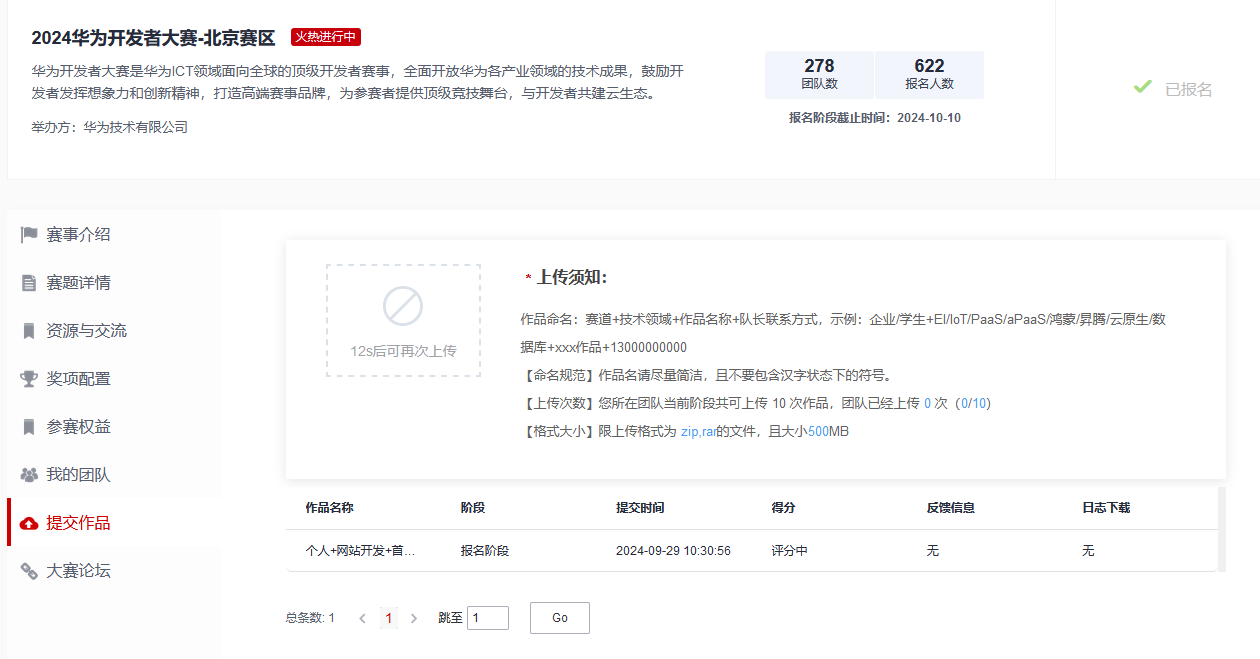Click the 火热进行中 status badge
1260x659 pixels.
(326, 37)
